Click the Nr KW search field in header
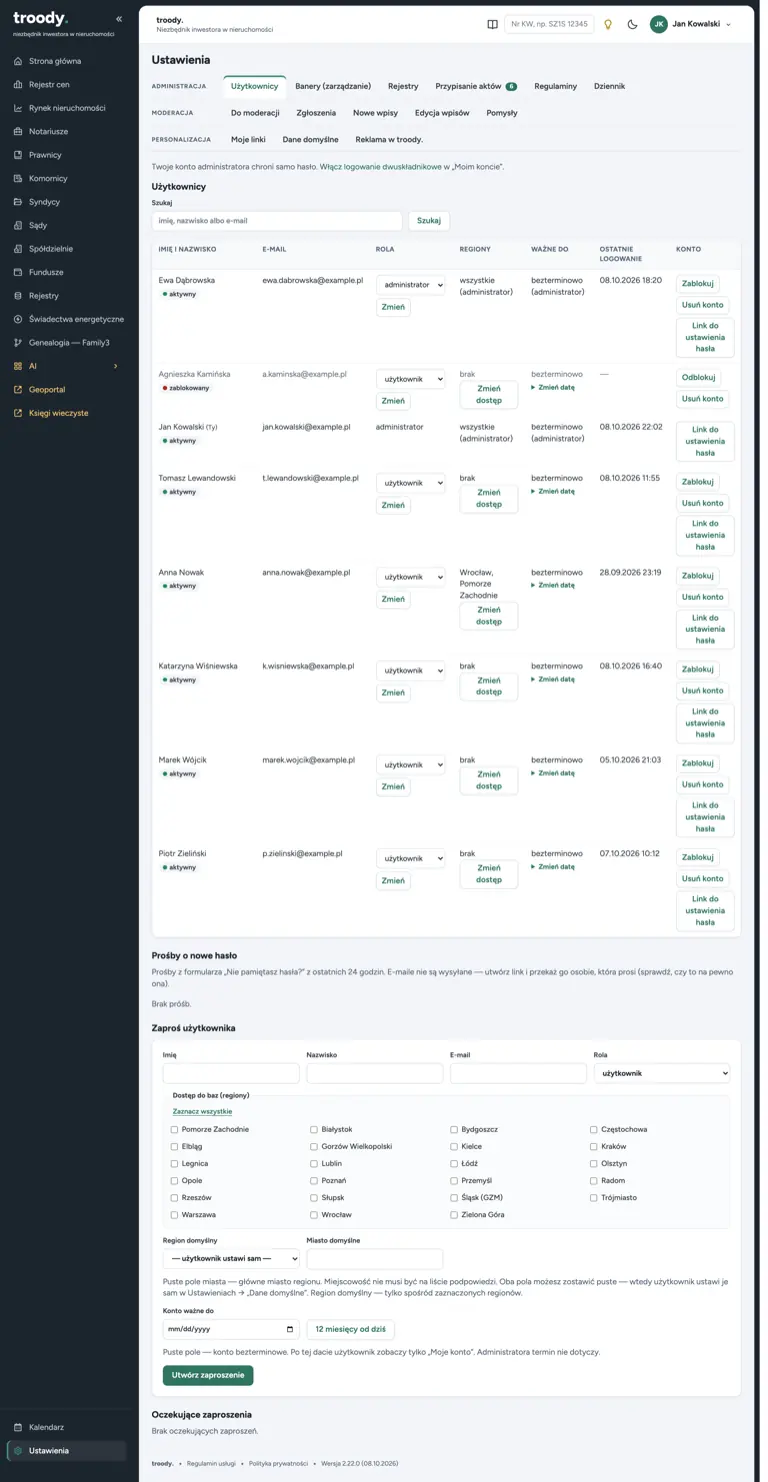This screenshot has height=1482, width=768. [x=549, y=24]
